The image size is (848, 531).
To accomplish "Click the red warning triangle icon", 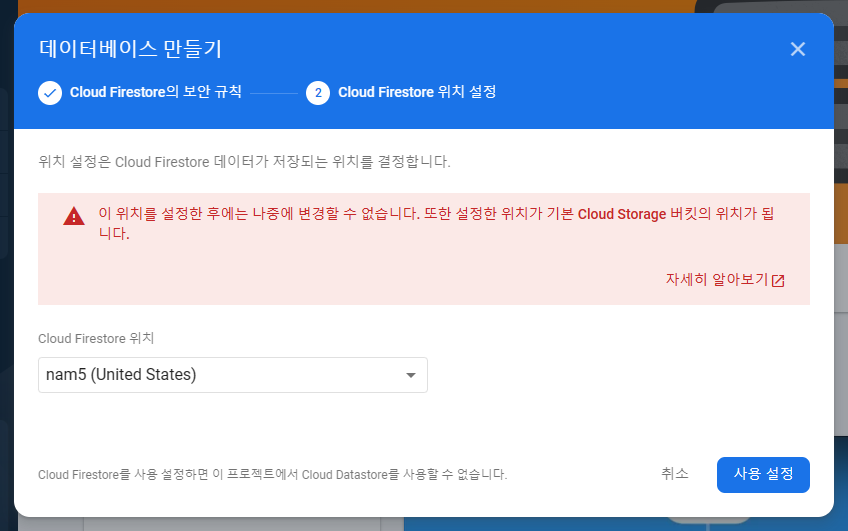I will coord(74,216).
